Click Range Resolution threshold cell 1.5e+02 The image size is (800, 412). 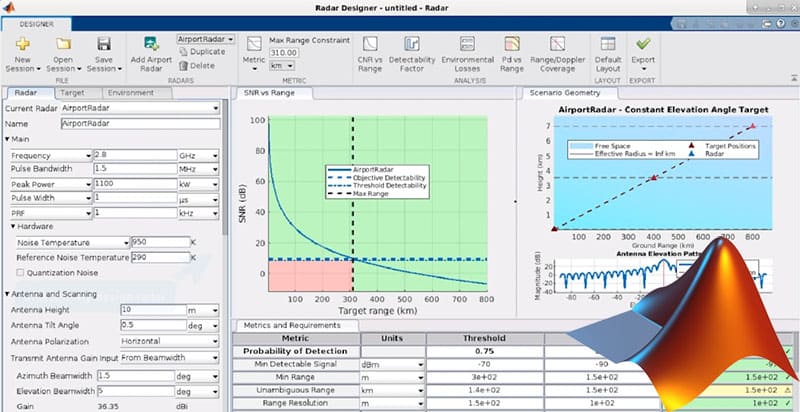(485, 403)
